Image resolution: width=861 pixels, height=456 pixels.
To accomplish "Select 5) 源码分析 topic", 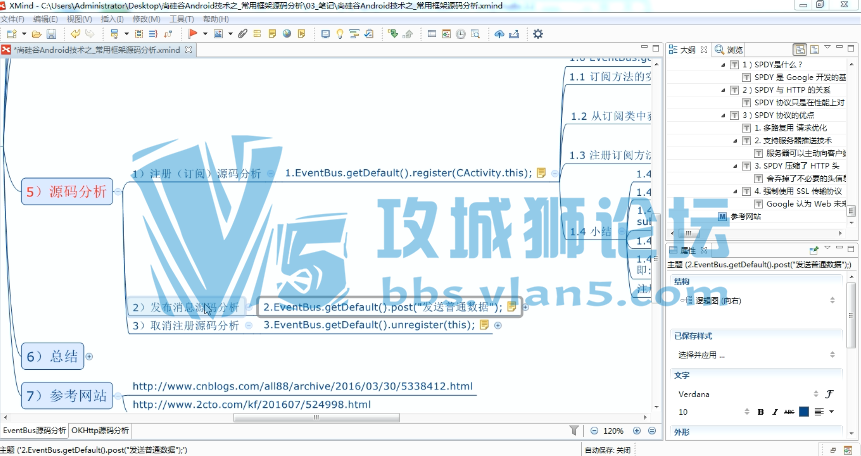I will tap(67, 191).
